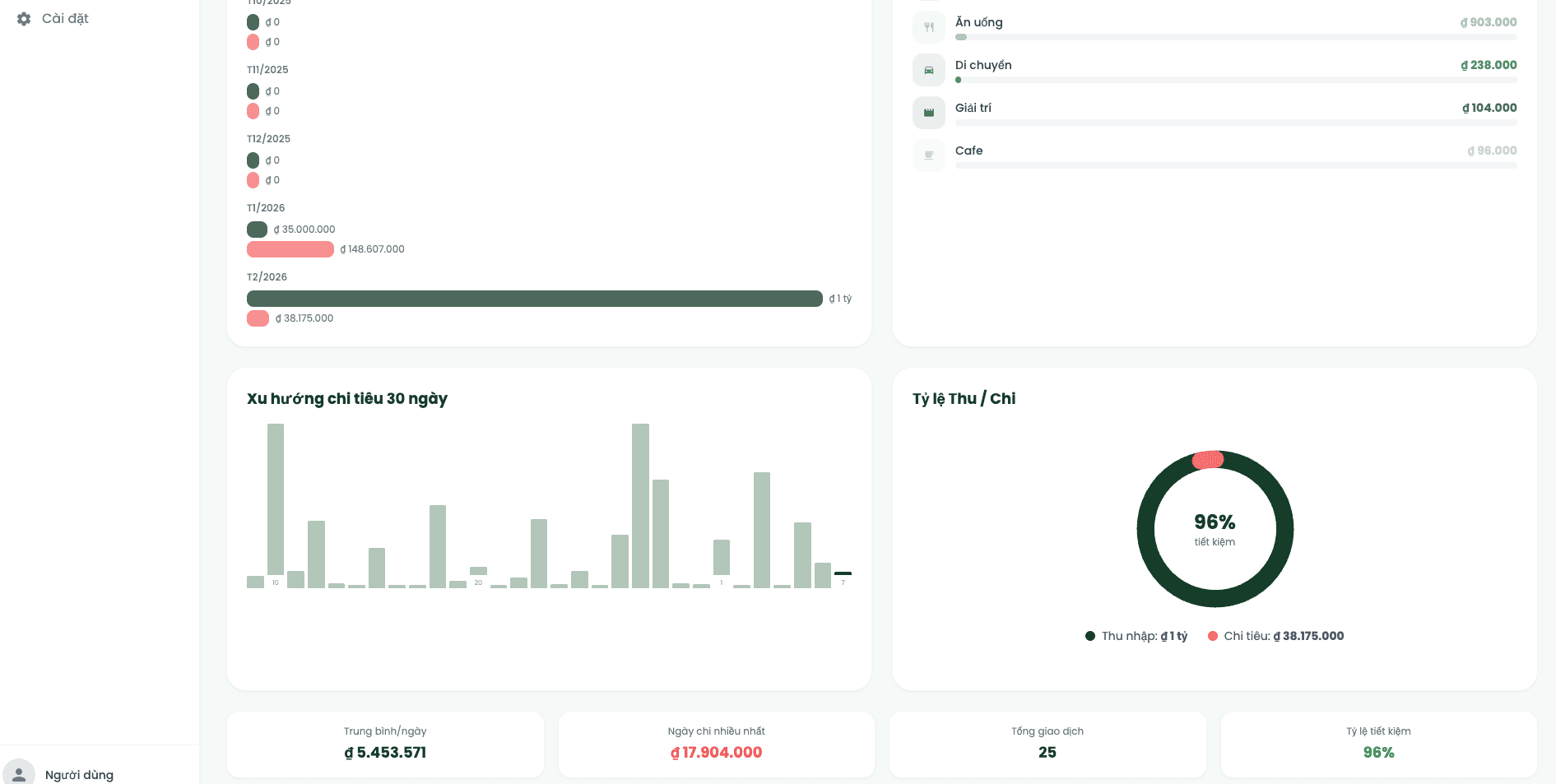Click the 96% tiết kiệm donut center
The width and height of the screenshot is (1556, 784).
pos(1215,529)
